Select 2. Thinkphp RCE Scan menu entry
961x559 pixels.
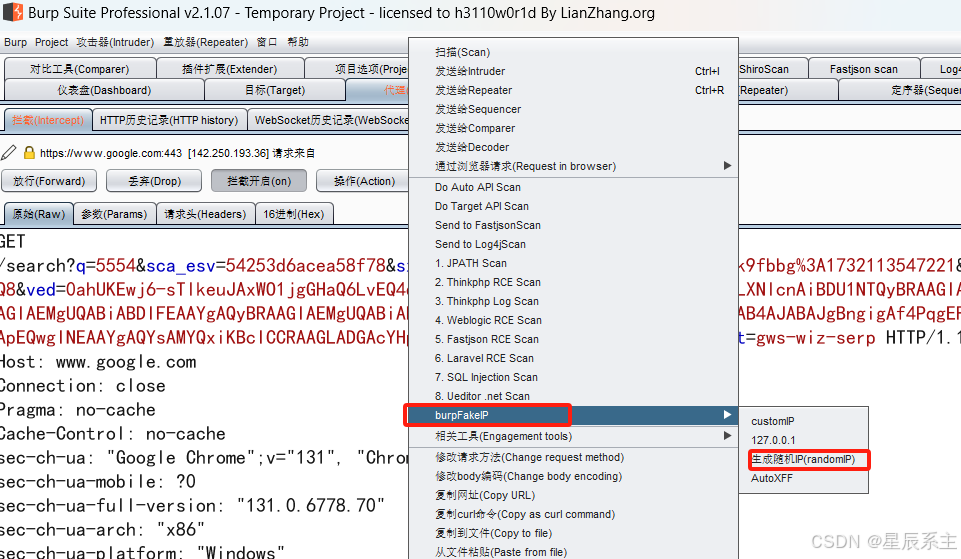pyautogui.click(x=573, y=282)
